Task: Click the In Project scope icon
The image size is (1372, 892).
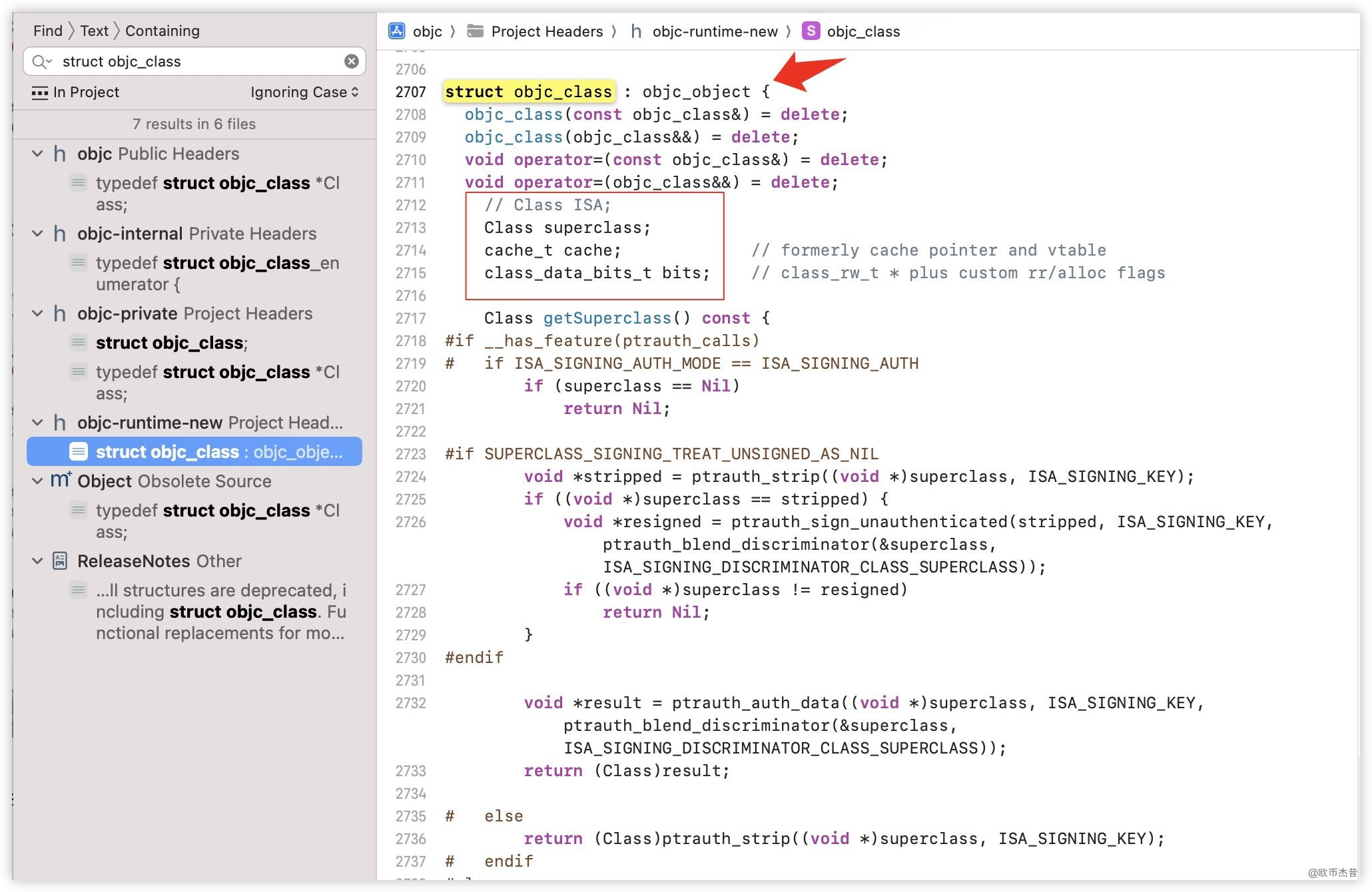Action: click(x=40, y=93)
